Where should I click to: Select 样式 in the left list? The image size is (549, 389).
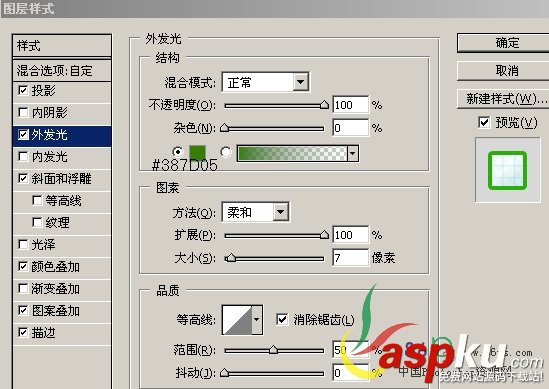62,46
